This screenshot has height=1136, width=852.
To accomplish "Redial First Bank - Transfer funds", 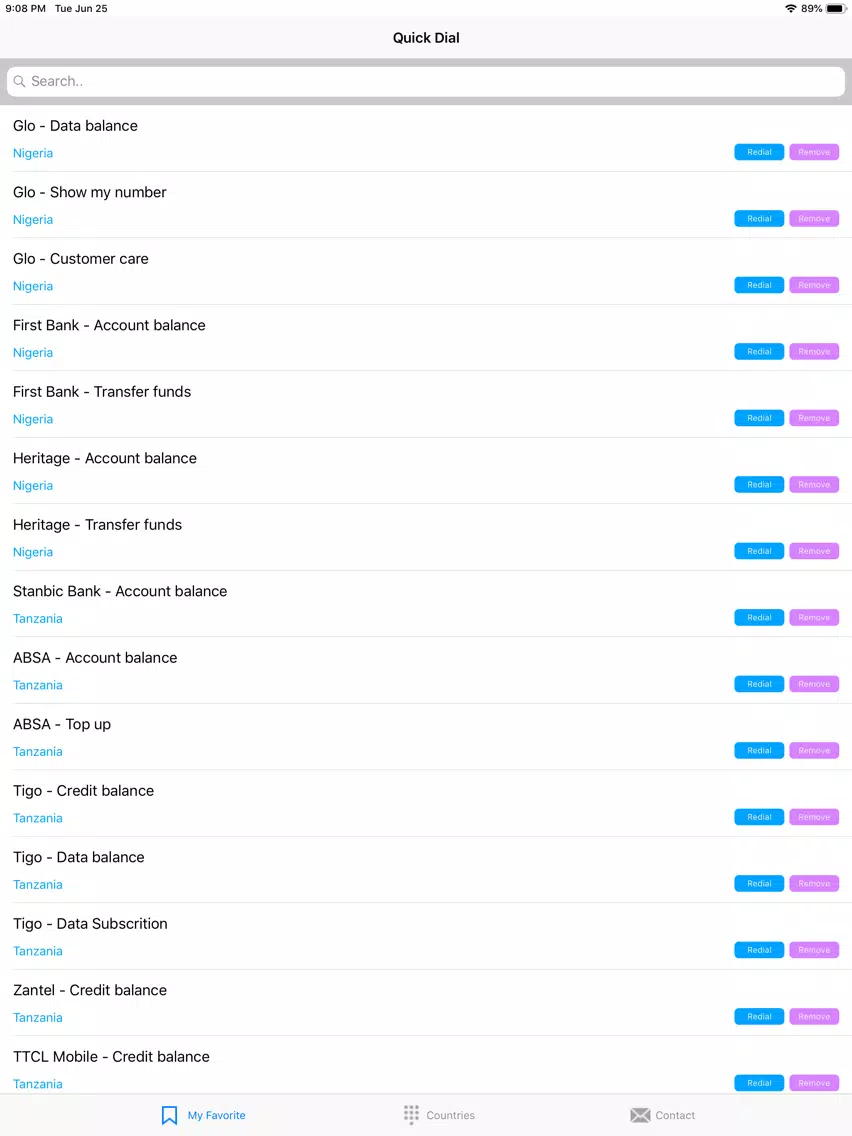I will point(759,418).
